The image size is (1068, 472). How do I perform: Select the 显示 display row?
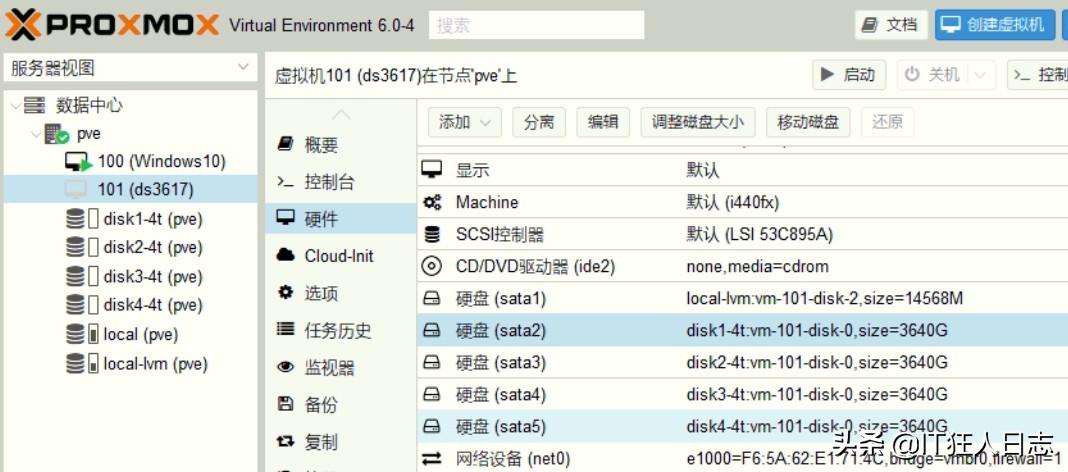tap(742, 170)
